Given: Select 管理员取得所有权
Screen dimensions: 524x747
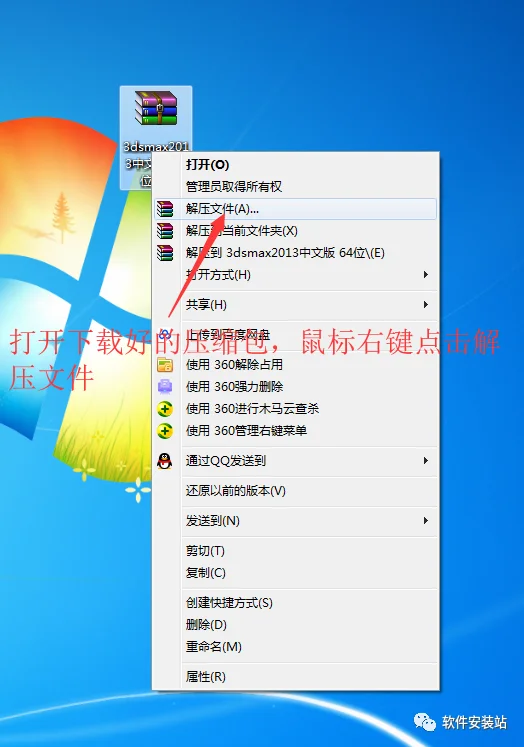Looking at the screenshot, I should [x=295, y=187].
